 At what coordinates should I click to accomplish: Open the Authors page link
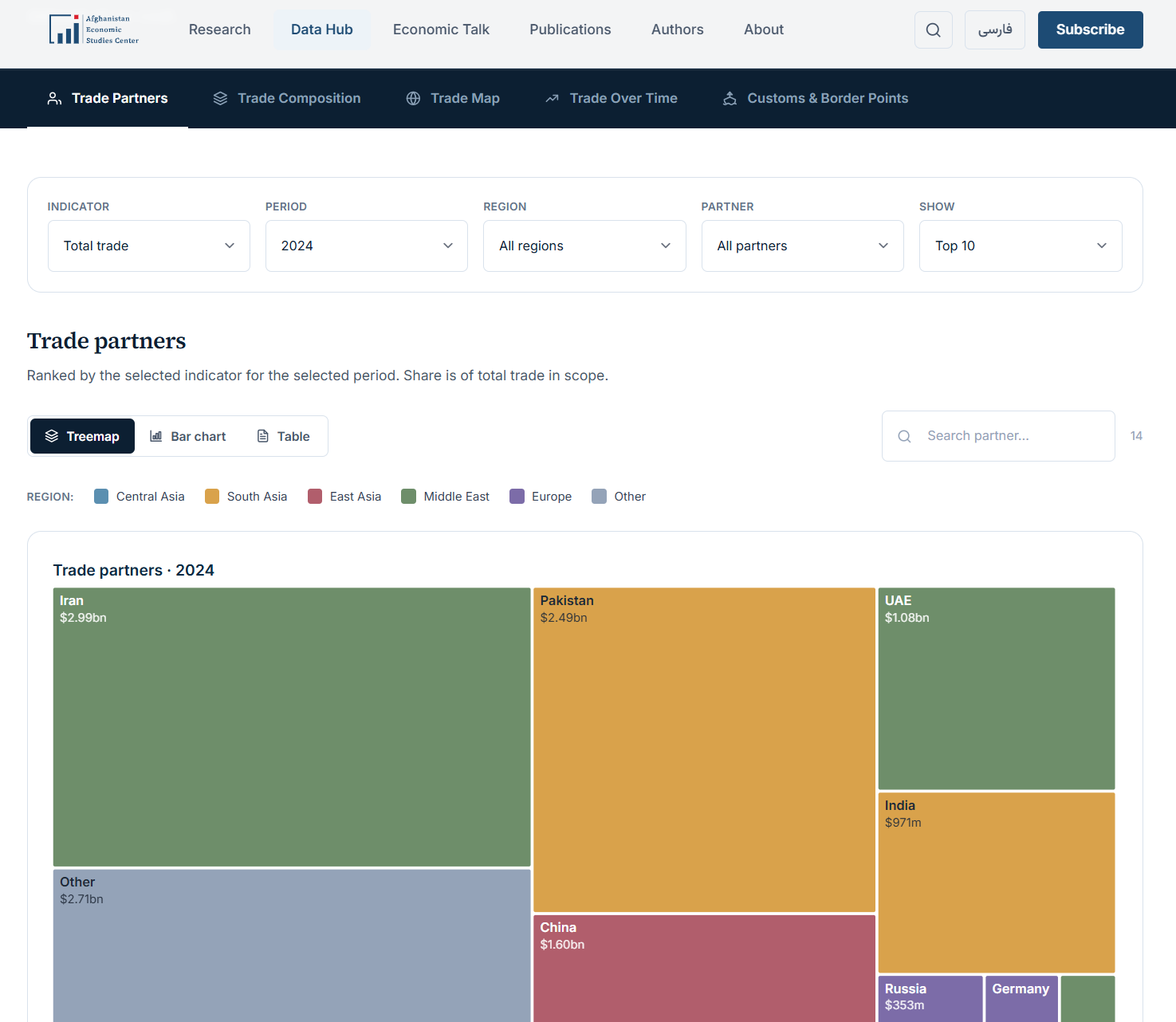pyautogui.click(x=678, y=29)
